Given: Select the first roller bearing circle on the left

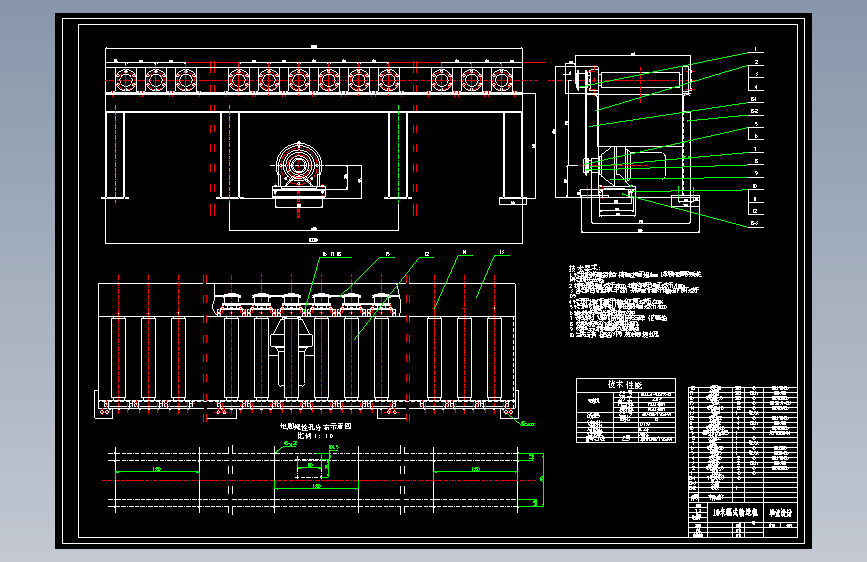Looking at the screenshot, I should 126,80.
